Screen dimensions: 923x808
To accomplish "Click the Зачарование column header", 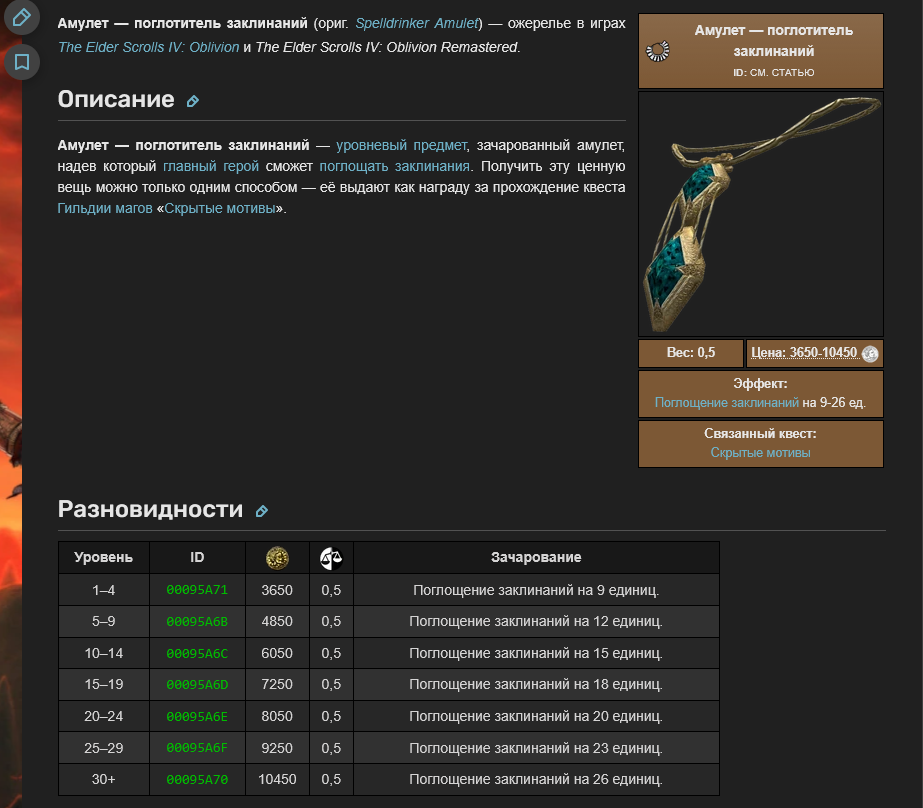I will 536,557.
